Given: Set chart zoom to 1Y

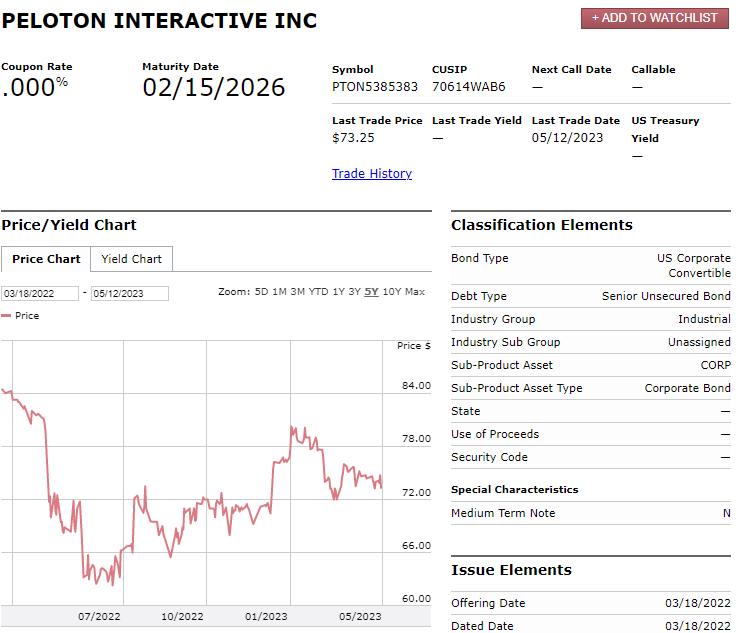Looking at the screenshot, I should pos(339,292).
